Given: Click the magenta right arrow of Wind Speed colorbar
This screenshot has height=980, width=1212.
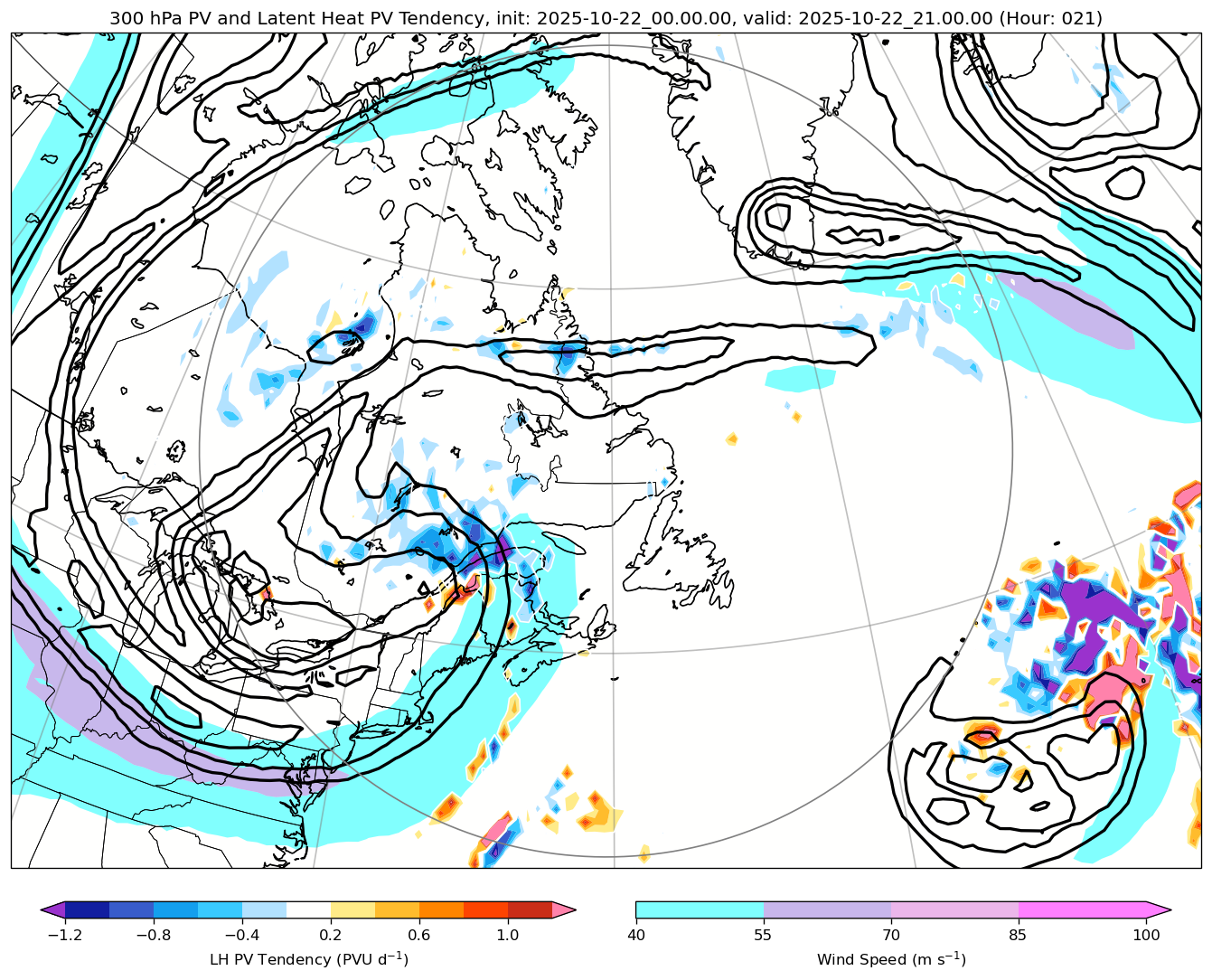Looking at the screenshot, I should point(1159,909).
